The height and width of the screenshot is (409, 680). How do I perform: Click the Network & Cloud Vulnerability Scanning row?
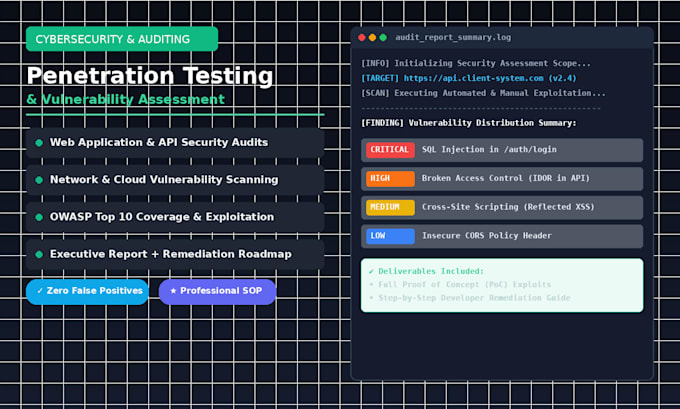pos(175,180)
